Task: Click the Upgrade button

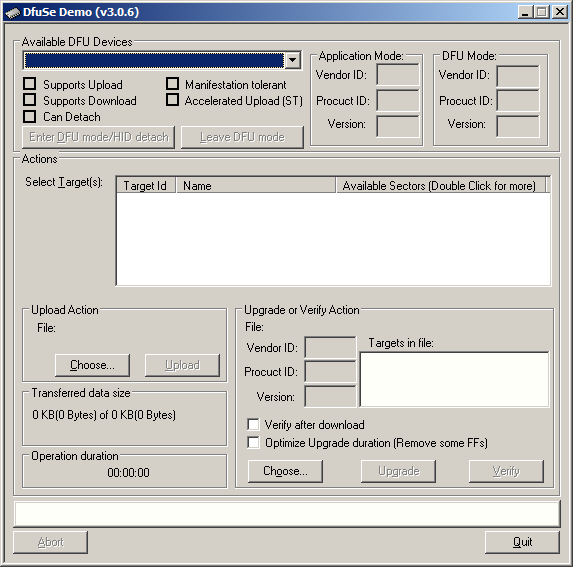Action: 398,471
